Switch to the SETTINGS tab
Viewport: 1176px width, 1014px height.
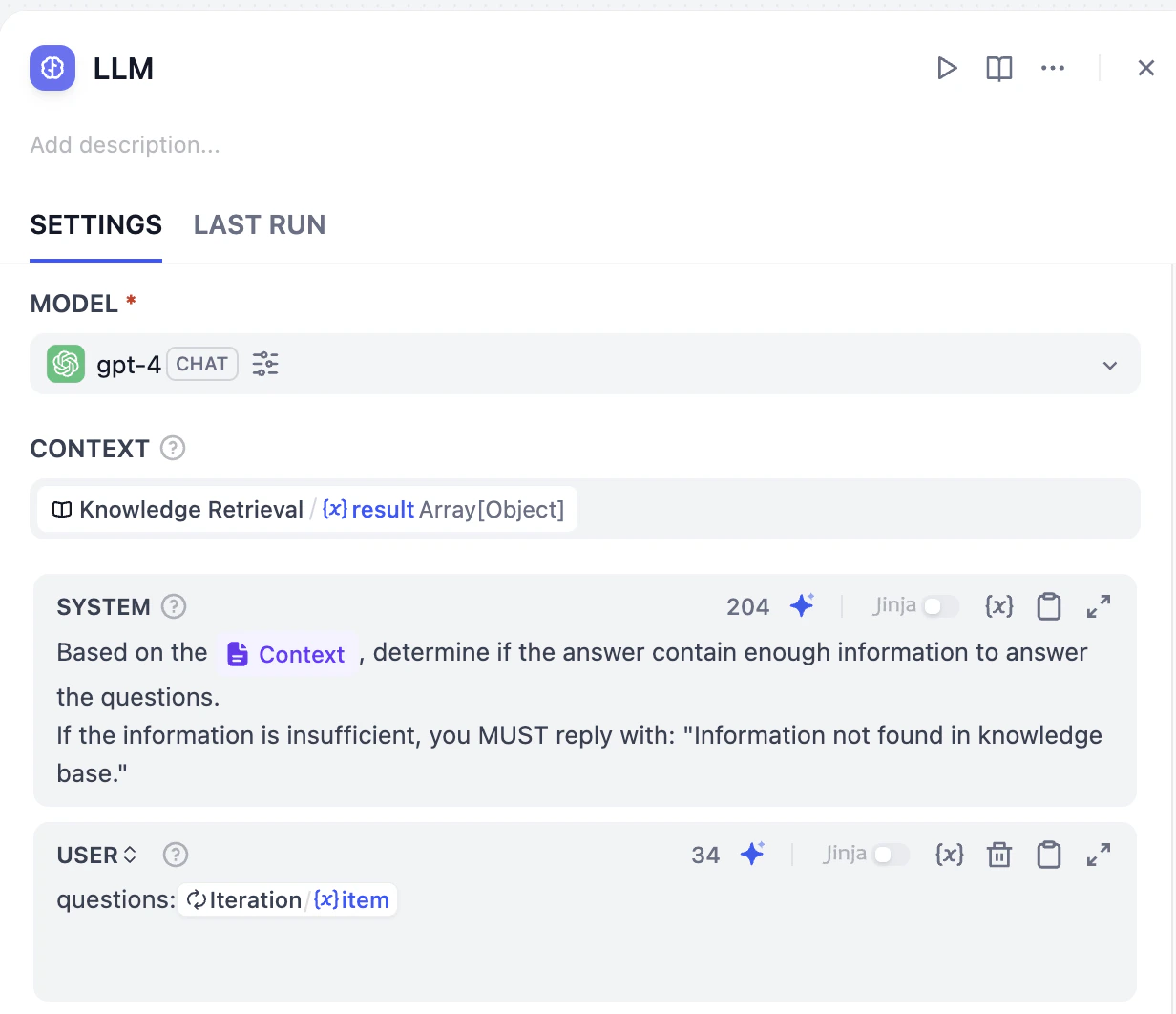[x=96, y=224]
